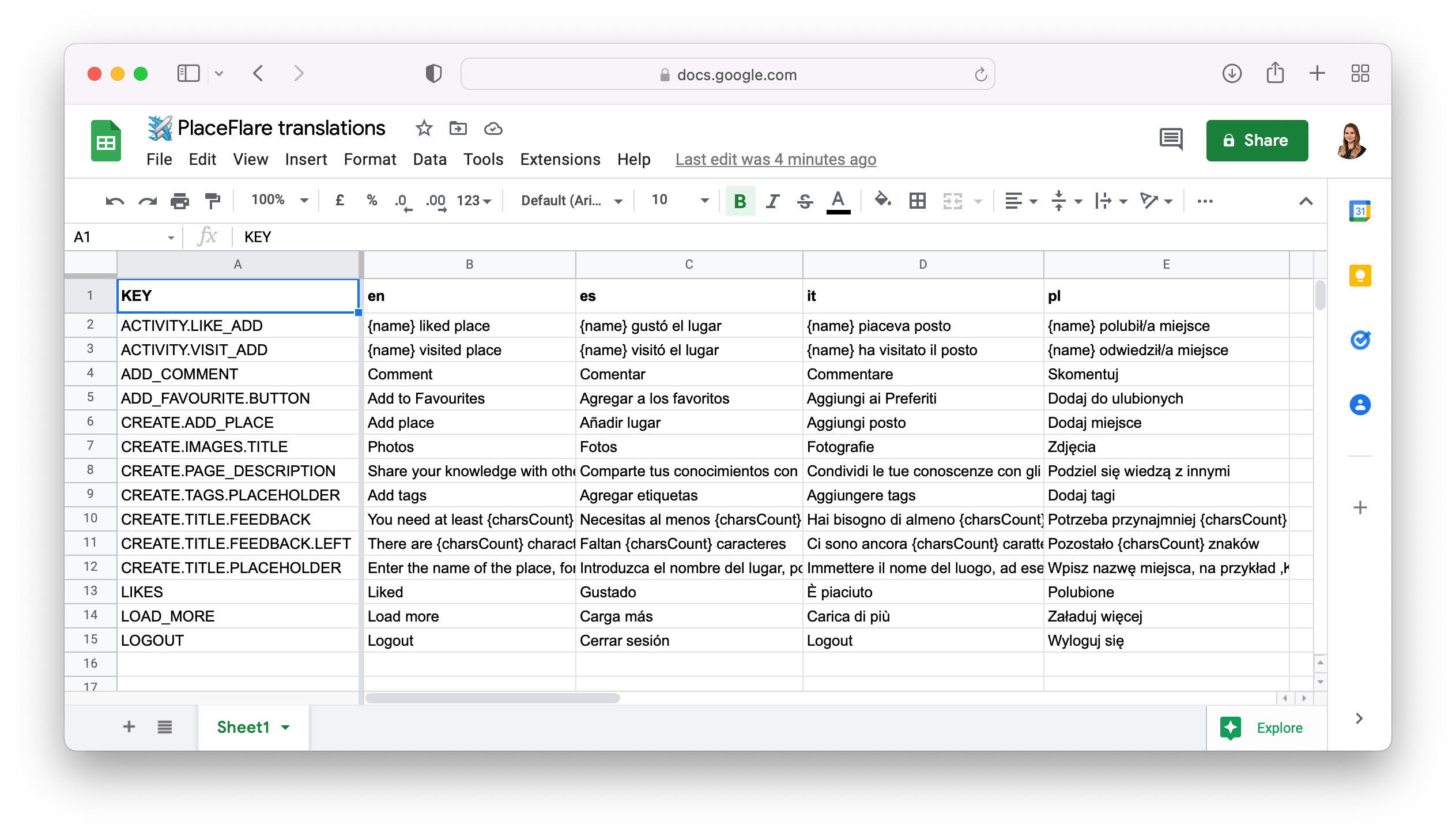The image size is (1456, 836).
Task: Toggle strikethrough formatting
Action: point(805,201)
